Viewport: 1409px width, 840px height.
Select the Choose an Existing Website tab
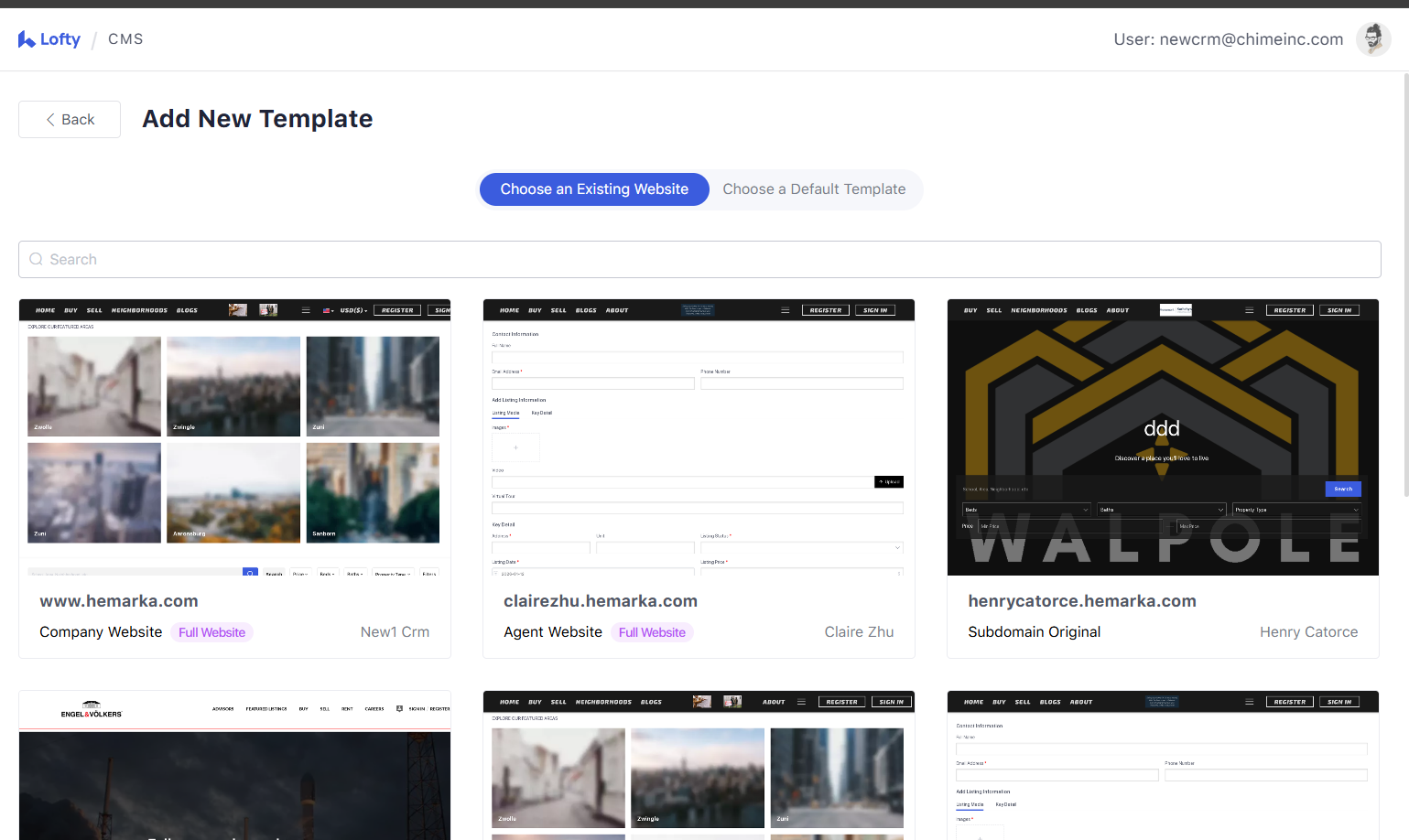click(x=594, y=189)
